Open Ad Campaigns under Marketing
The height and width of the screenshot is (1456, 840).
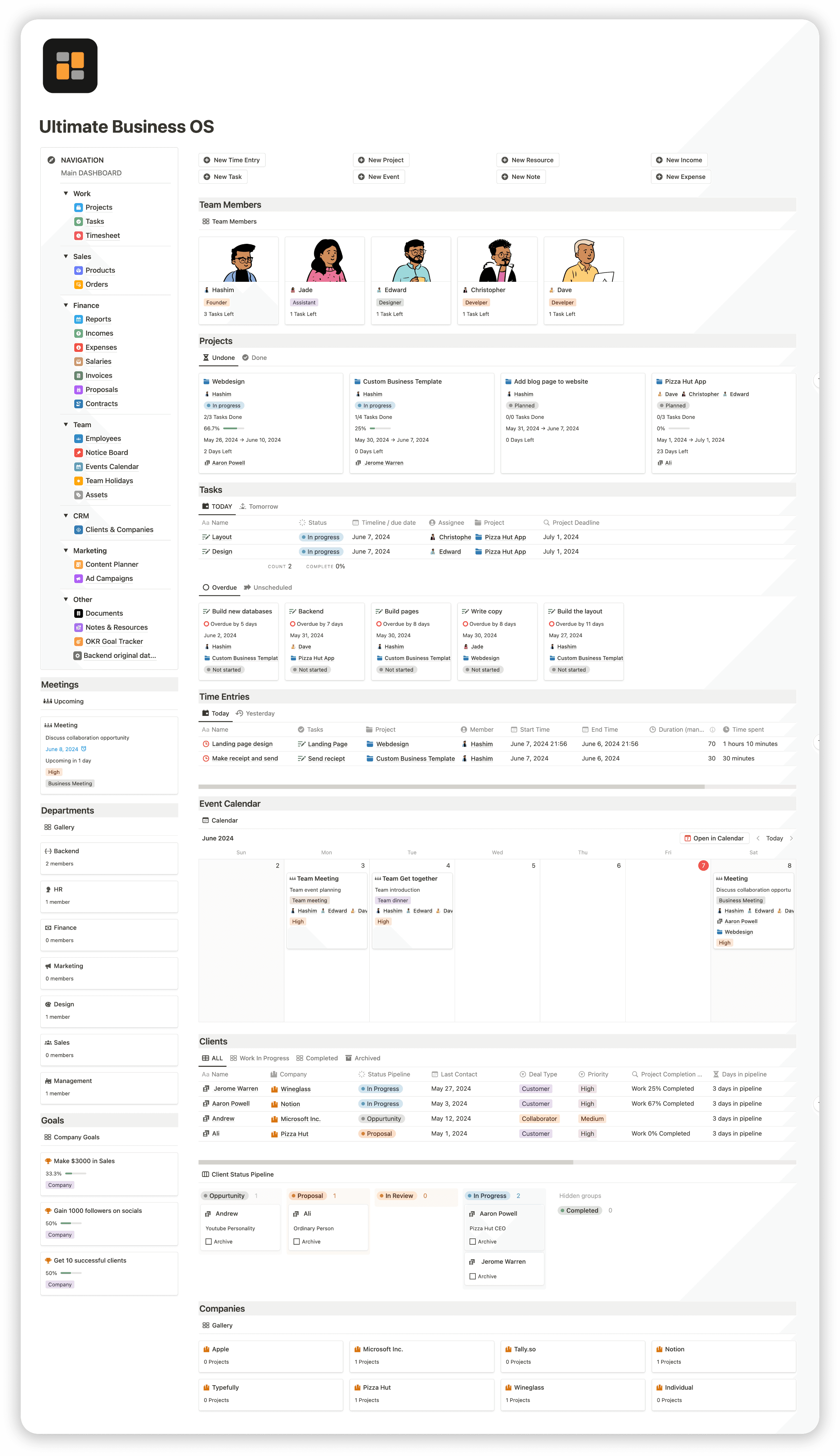pyautogui.click(x=108, y=578)
